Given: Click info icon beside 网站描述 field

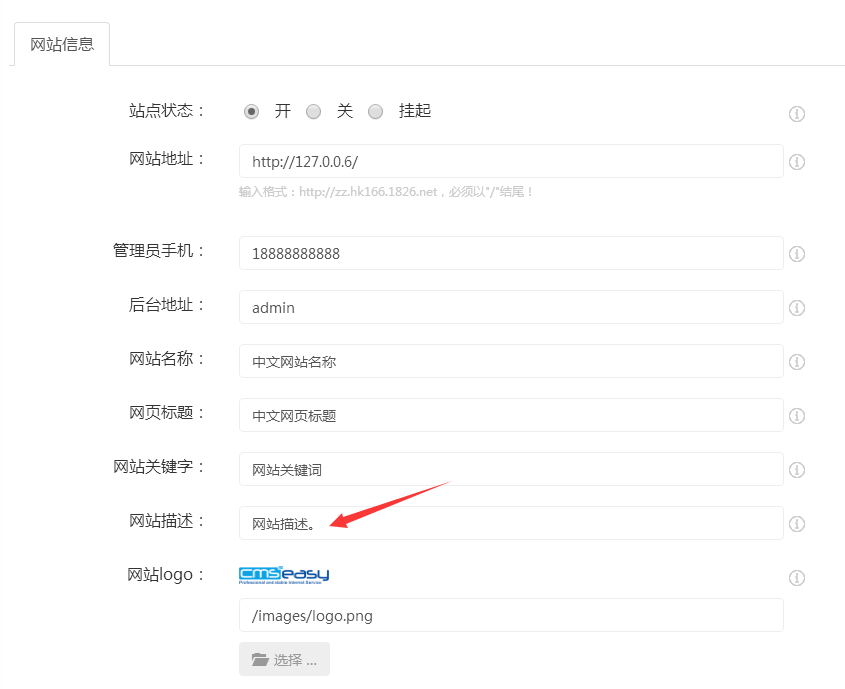Looking at the screenshot, I should (x=797, y=524).
